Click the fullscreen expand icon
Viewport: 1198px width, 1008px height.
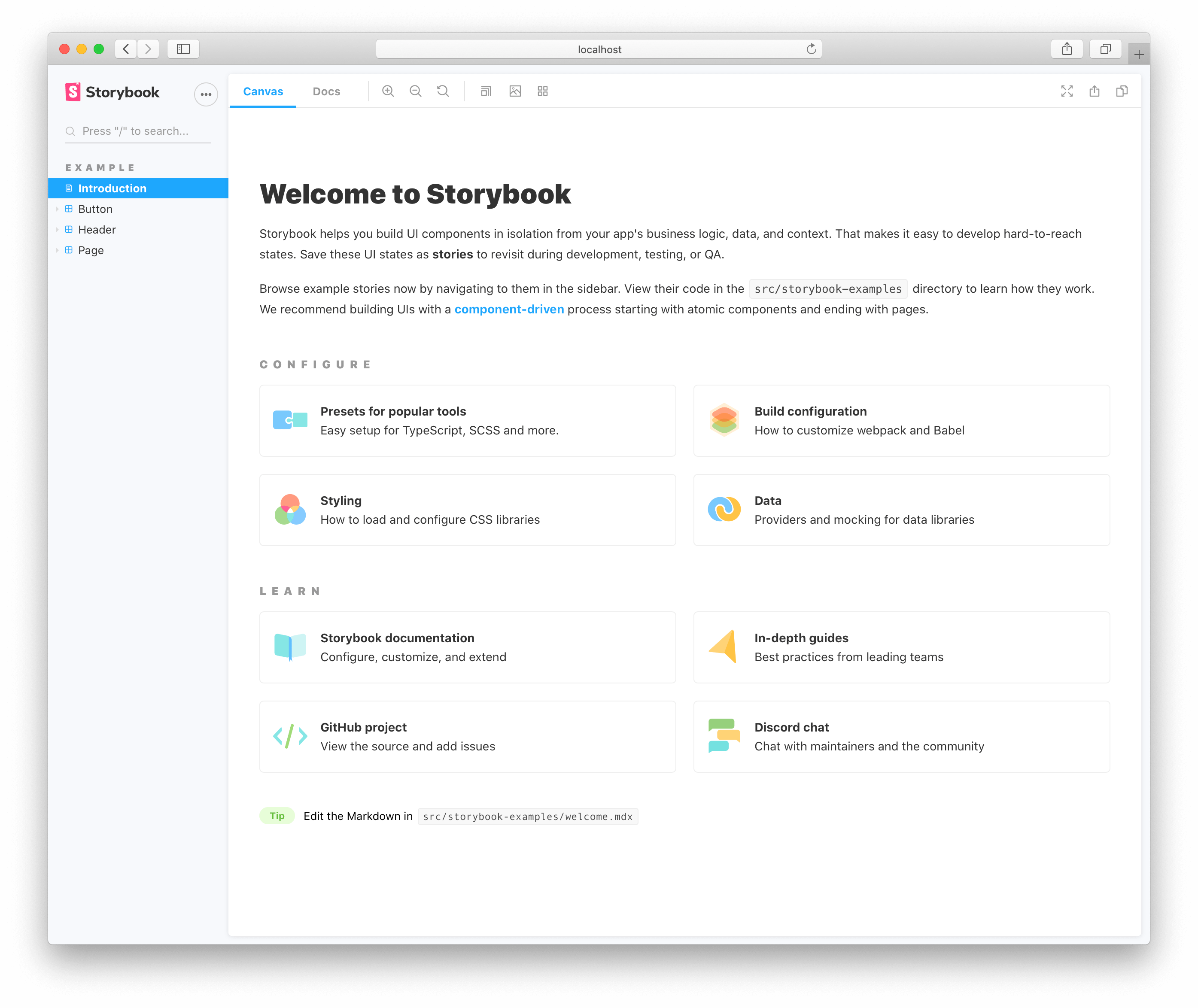click(1067, 91)
